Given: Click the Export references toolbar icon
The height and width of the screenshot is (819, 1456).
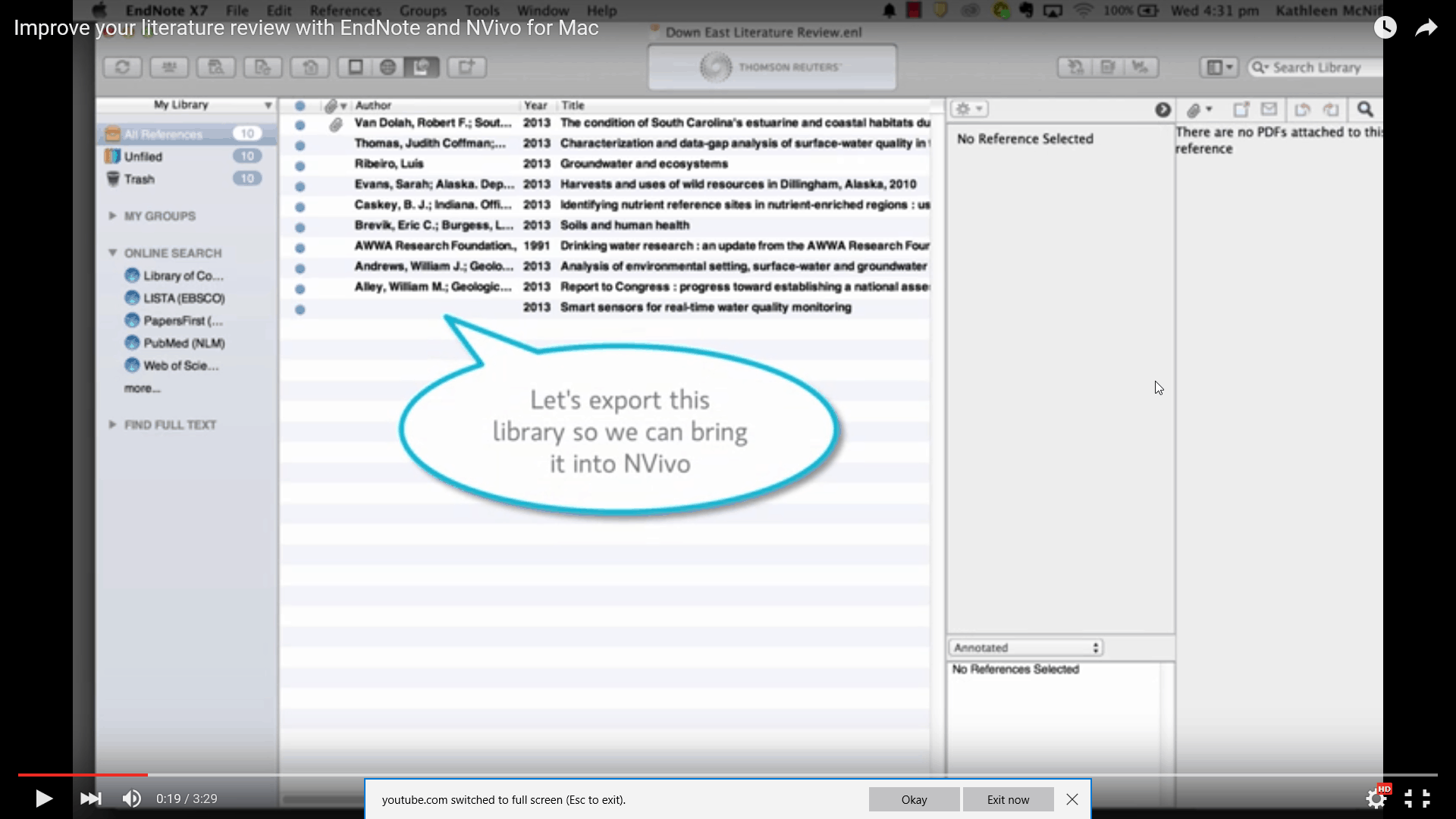Looking at the screenshot, I should point(310,67).
